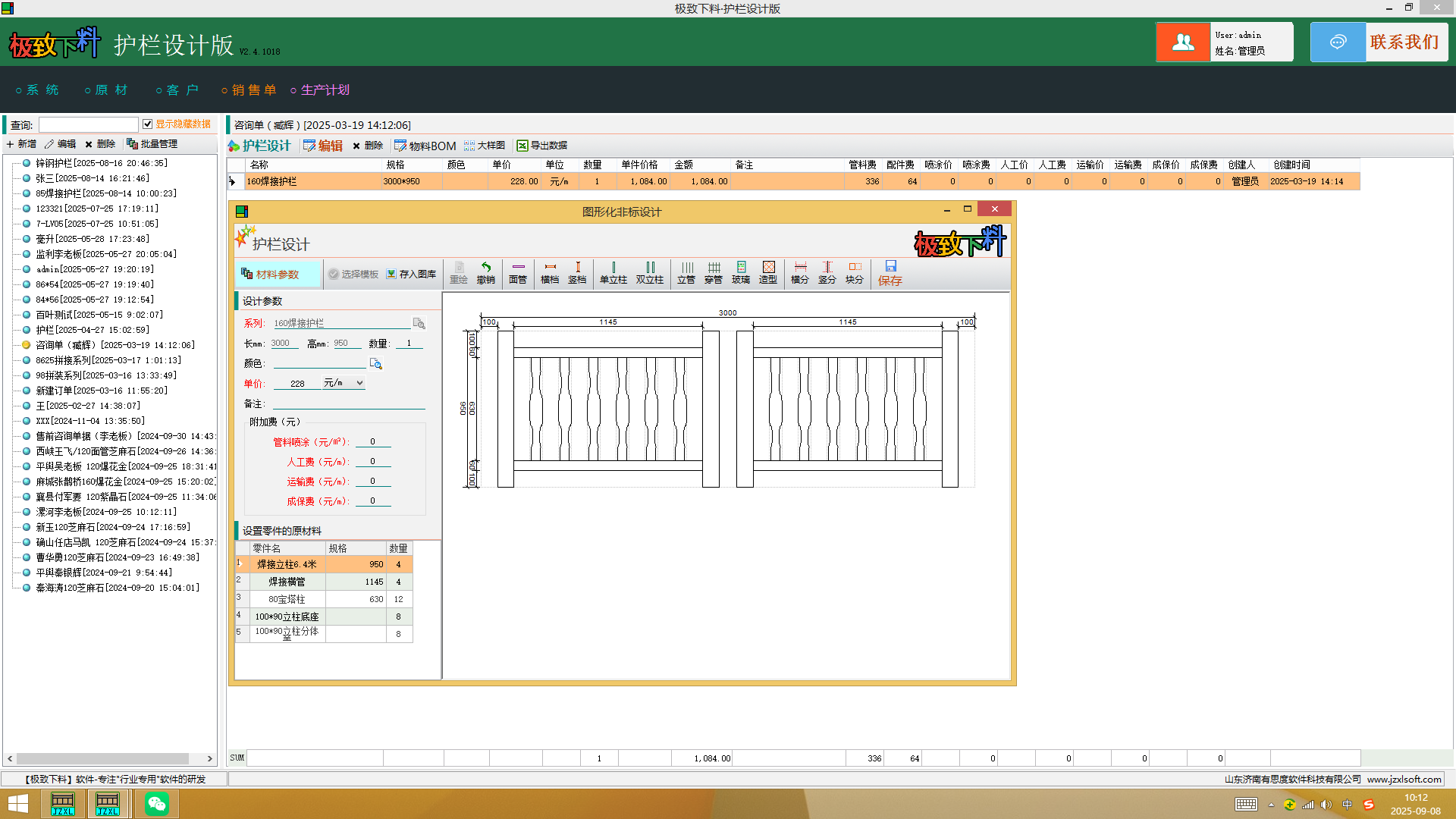
Task: Select the 横分 split tool
Action: tap(800, 273)
